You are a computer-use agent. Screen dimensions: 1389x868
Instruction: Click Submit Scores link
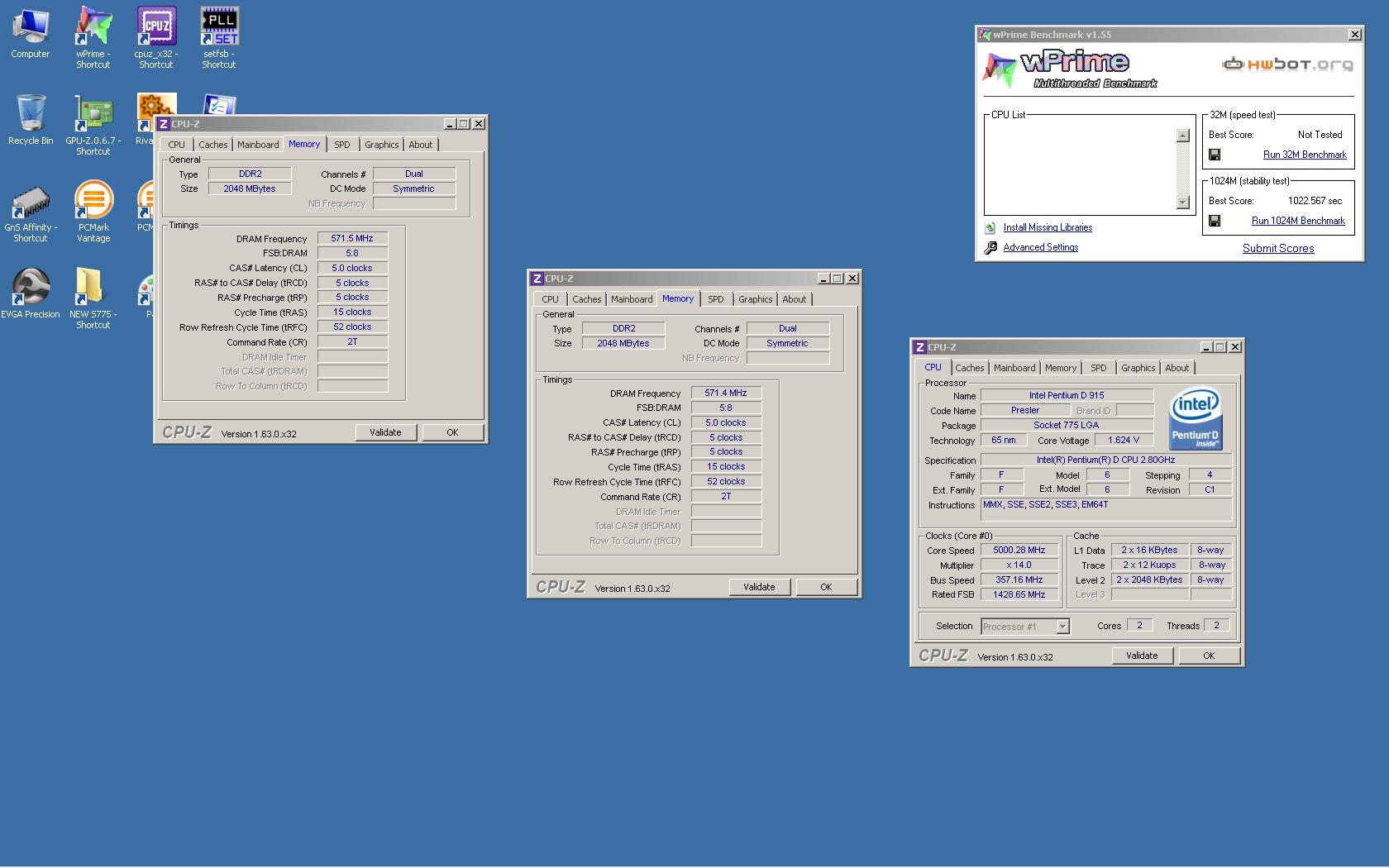(x=1278, y=248)
